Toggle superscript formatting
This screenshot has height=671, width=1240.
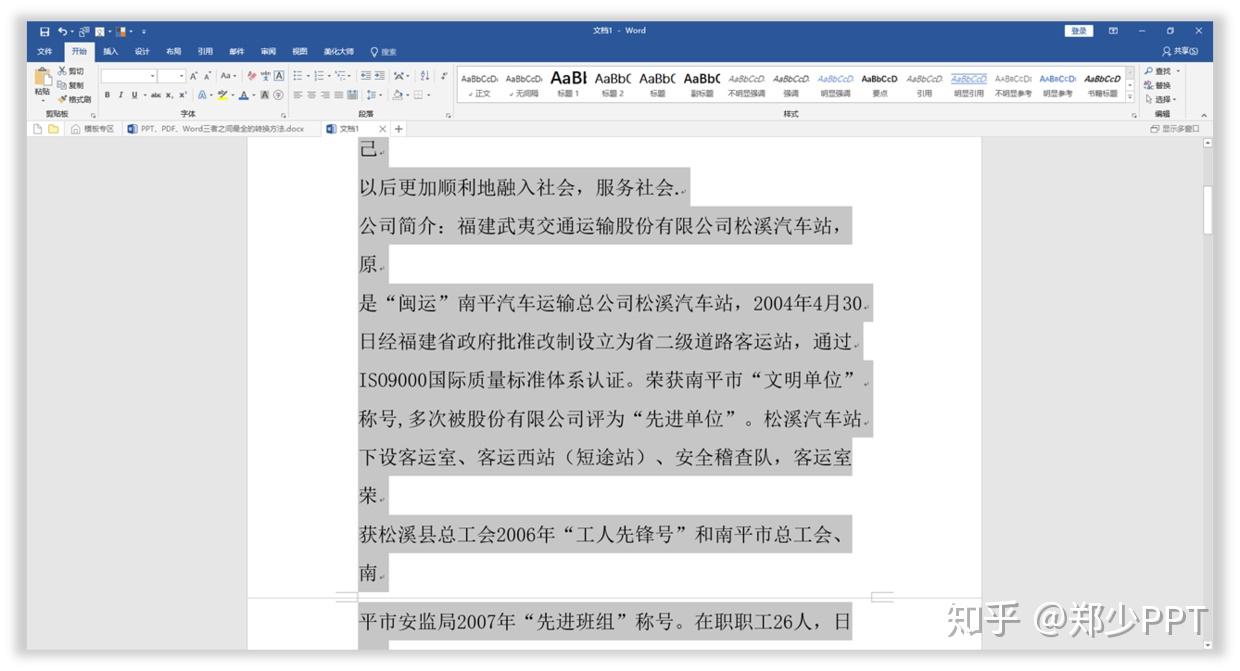(182, 95)
